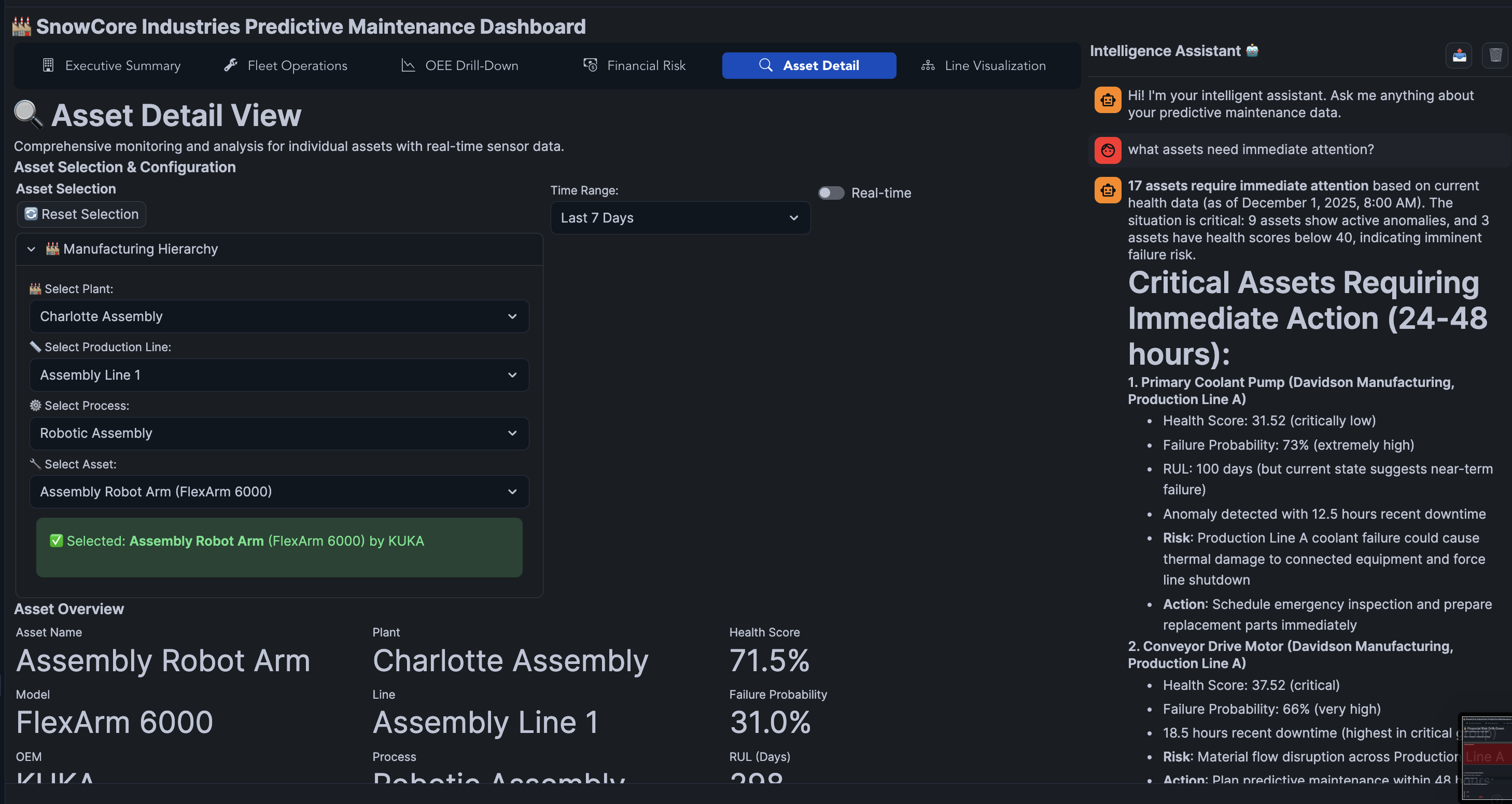Click the robot emoji beside Intelligence Assistant

(x=1252, y=50)
